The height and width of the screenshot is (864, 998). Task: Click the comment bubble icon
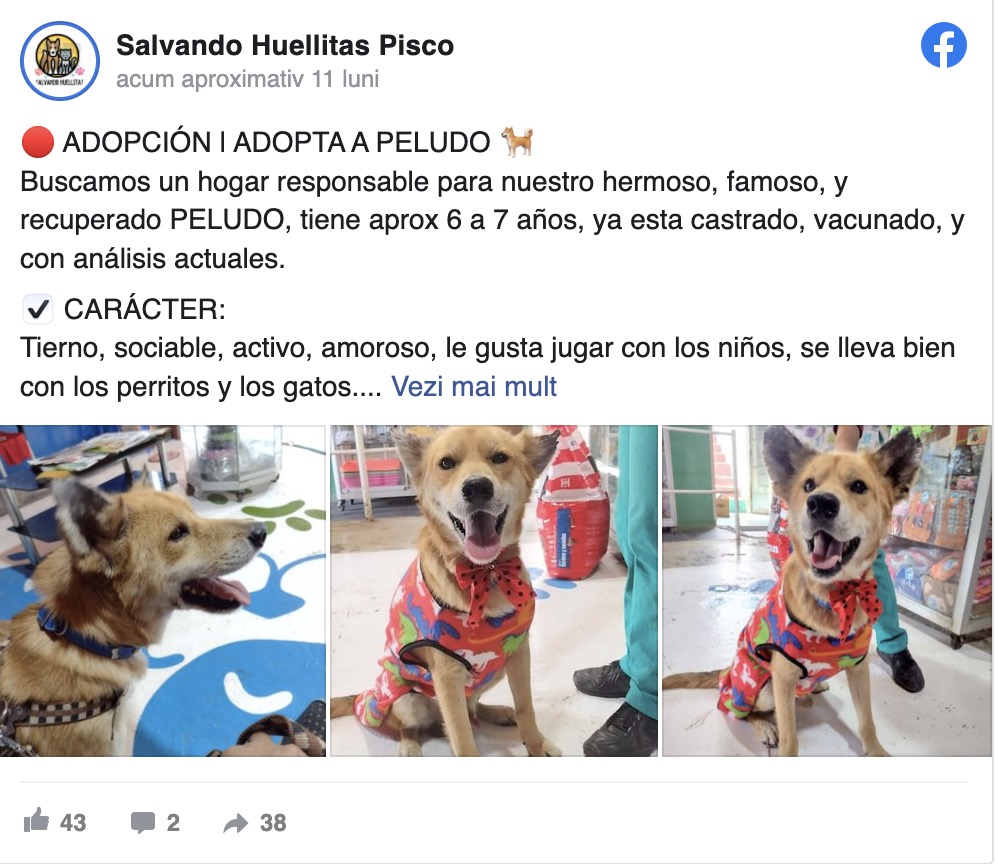(x=143, y=822)
